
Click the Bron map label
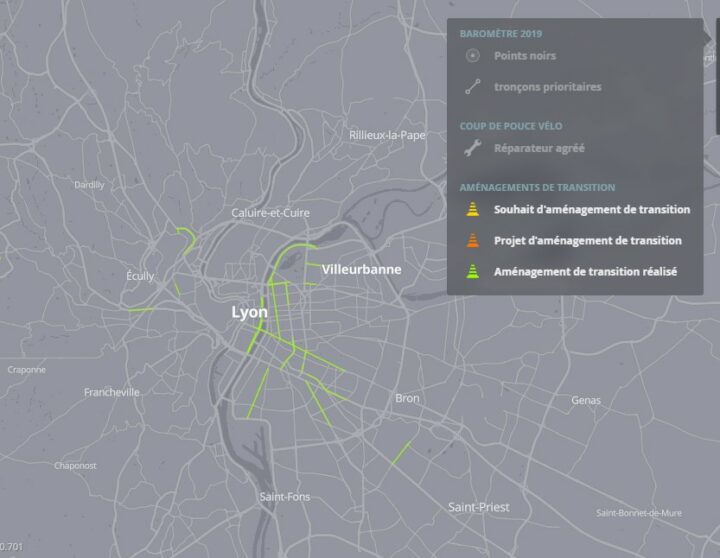coord(407,398)
